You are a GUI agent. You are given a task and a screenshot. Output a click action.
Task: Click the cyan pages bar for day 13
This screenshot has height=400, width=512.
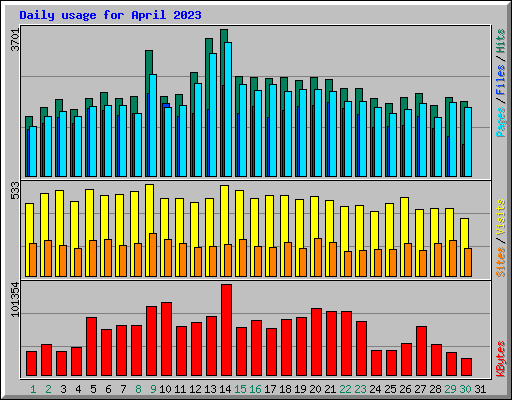[213, 115]
